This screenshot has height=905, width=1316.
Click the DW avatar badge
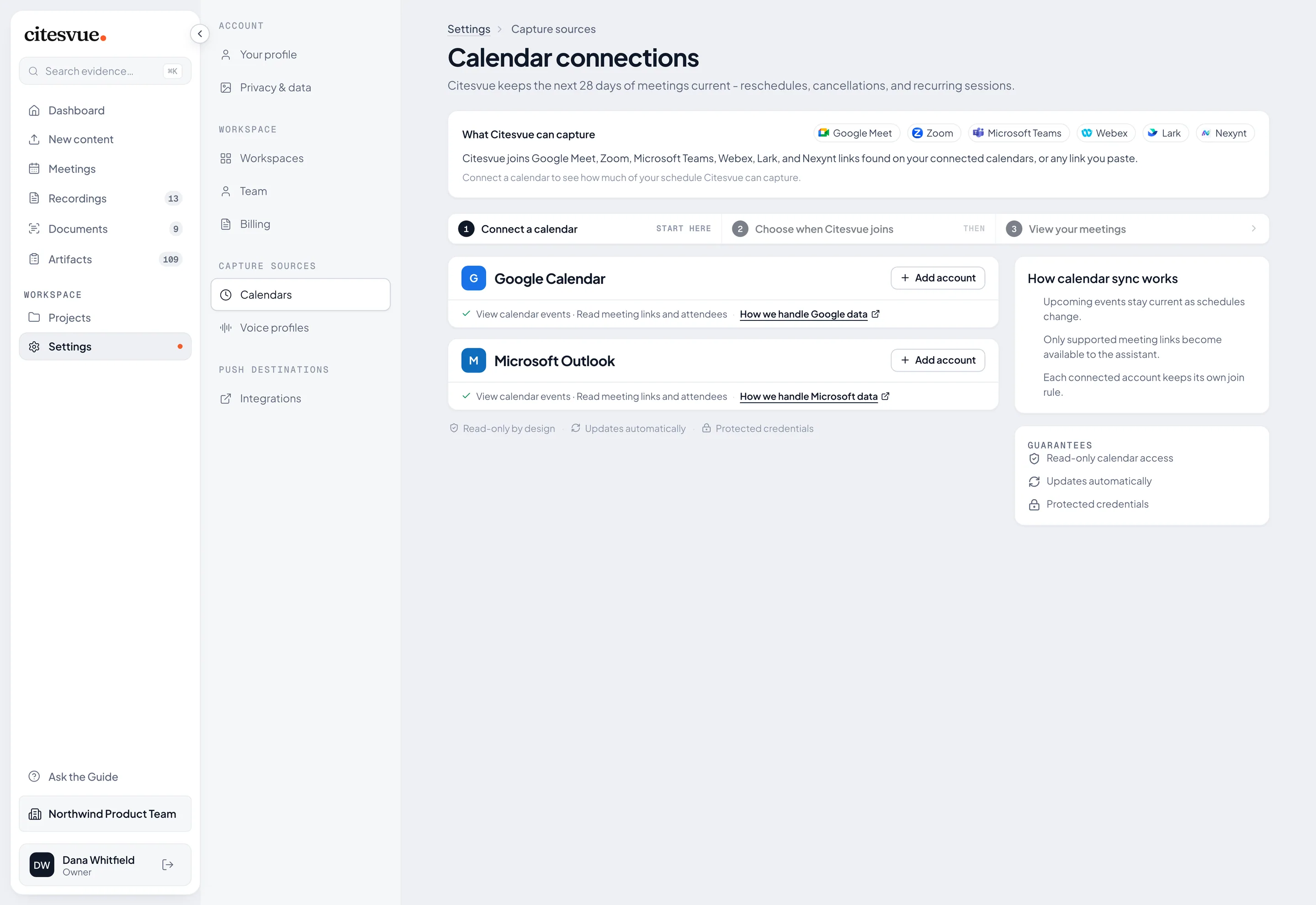click(x=42, y=865)
